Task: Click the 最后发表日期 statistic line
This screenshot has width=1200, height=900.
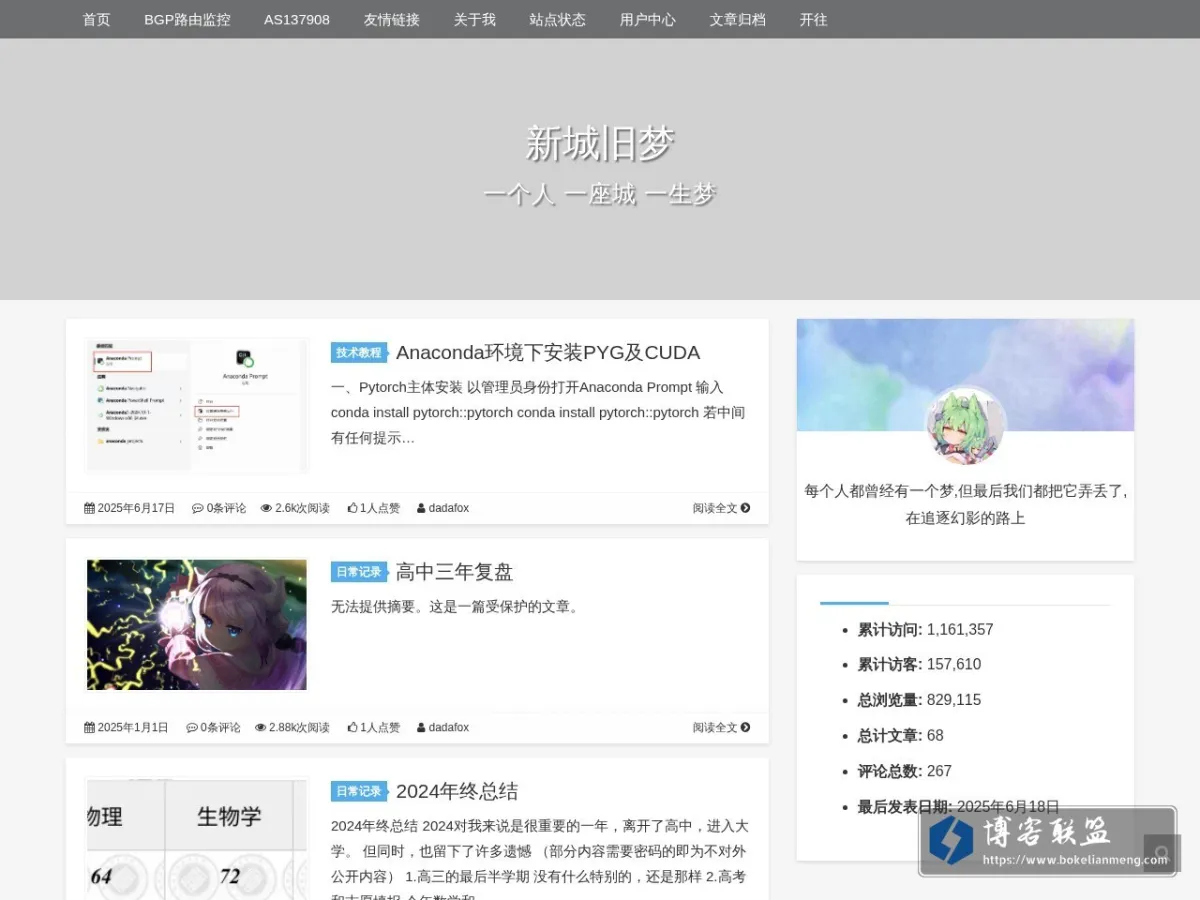Action: point(958,806)
